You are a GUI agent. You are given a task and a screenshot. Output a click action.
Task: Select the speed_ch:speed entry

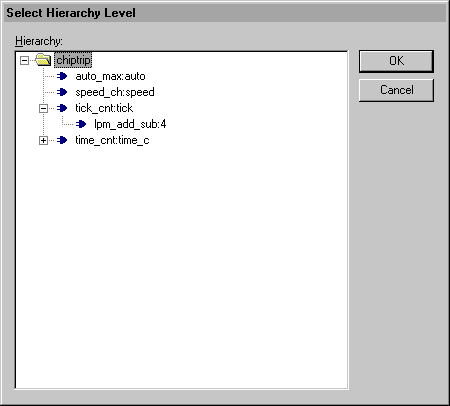(115, 92)
